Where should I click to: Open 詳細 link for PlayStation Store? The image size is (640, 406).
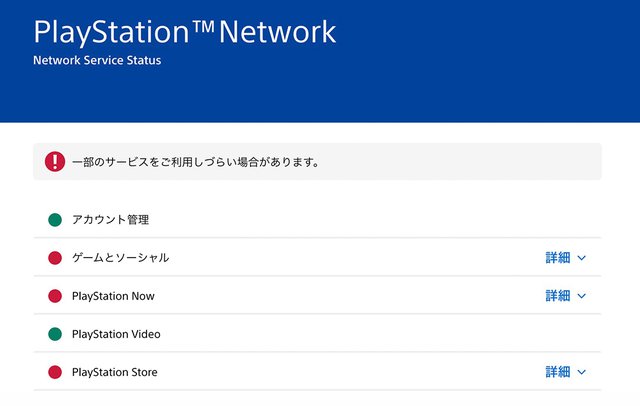(557, 372)
